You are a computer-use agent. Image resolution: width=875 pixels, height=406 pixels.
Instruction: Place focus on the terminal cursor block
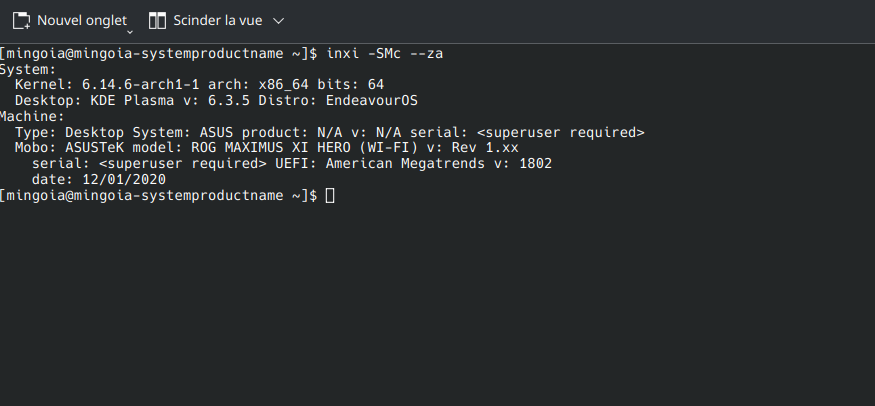coord(330,195)
